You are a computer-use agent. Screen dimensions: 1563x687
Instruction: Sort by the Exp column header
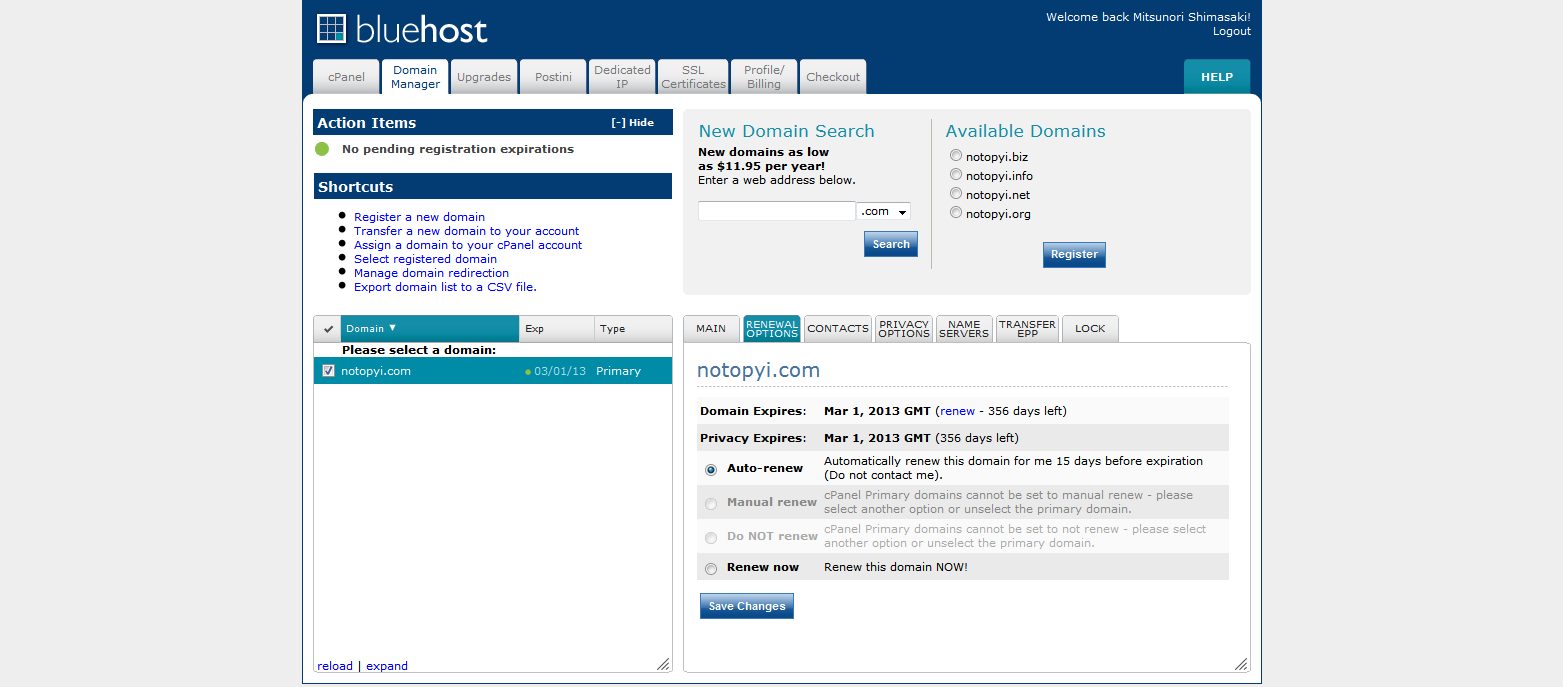(556, 329)
